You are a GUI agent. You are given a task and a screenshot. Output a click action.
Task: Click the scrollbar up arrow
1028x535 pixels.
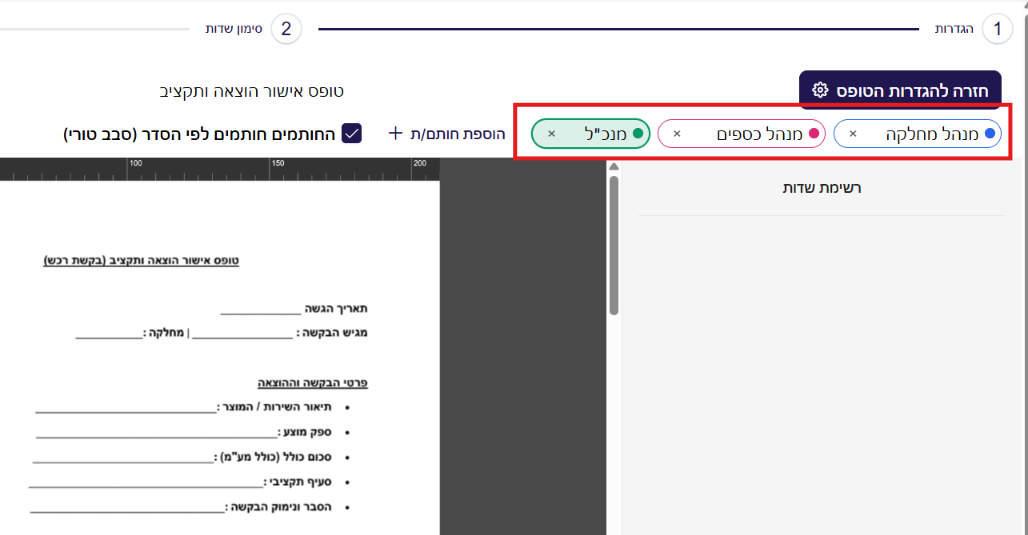pos(614,167)
